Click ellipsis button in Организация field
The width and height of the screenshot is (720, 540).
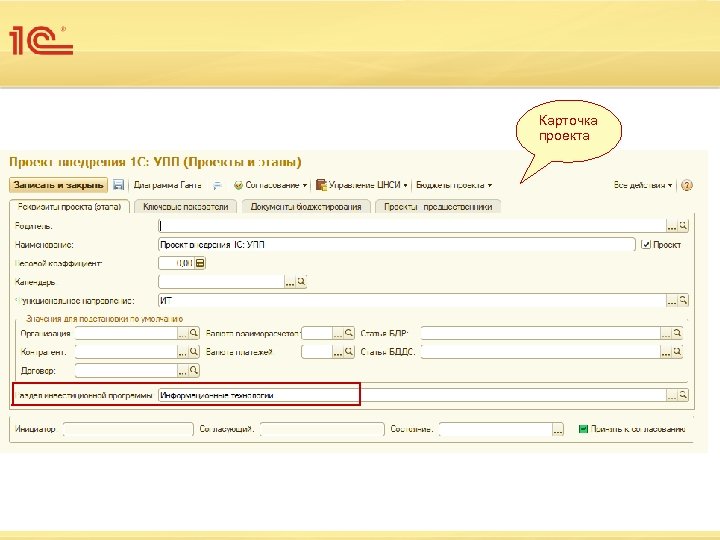tap(183, 333)
